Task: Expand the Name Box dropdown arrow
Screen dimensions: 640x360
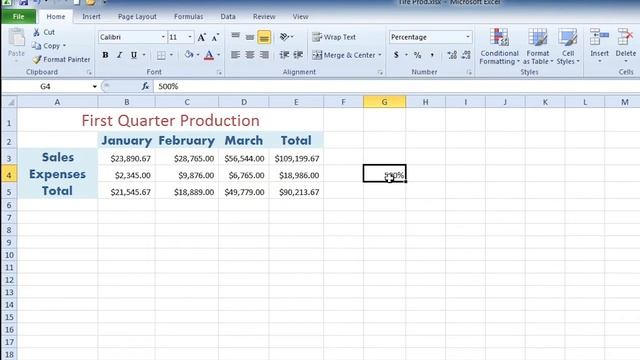Action: [x=95, y=87]
